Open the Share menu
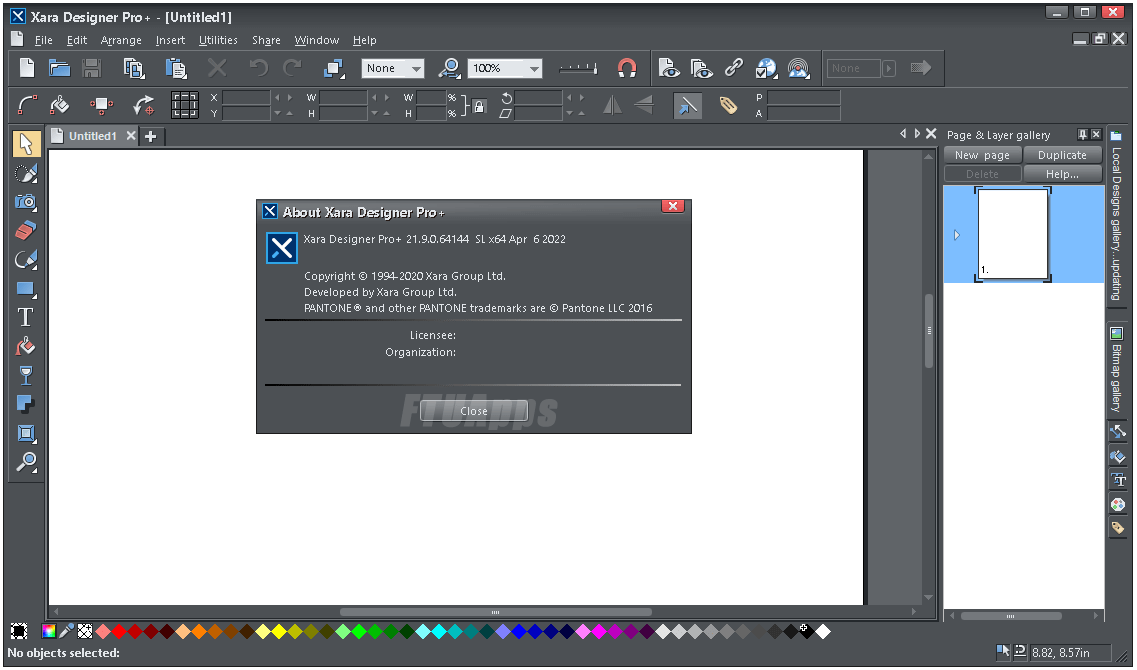1137x670 pixels. click(x=266, y=40)
